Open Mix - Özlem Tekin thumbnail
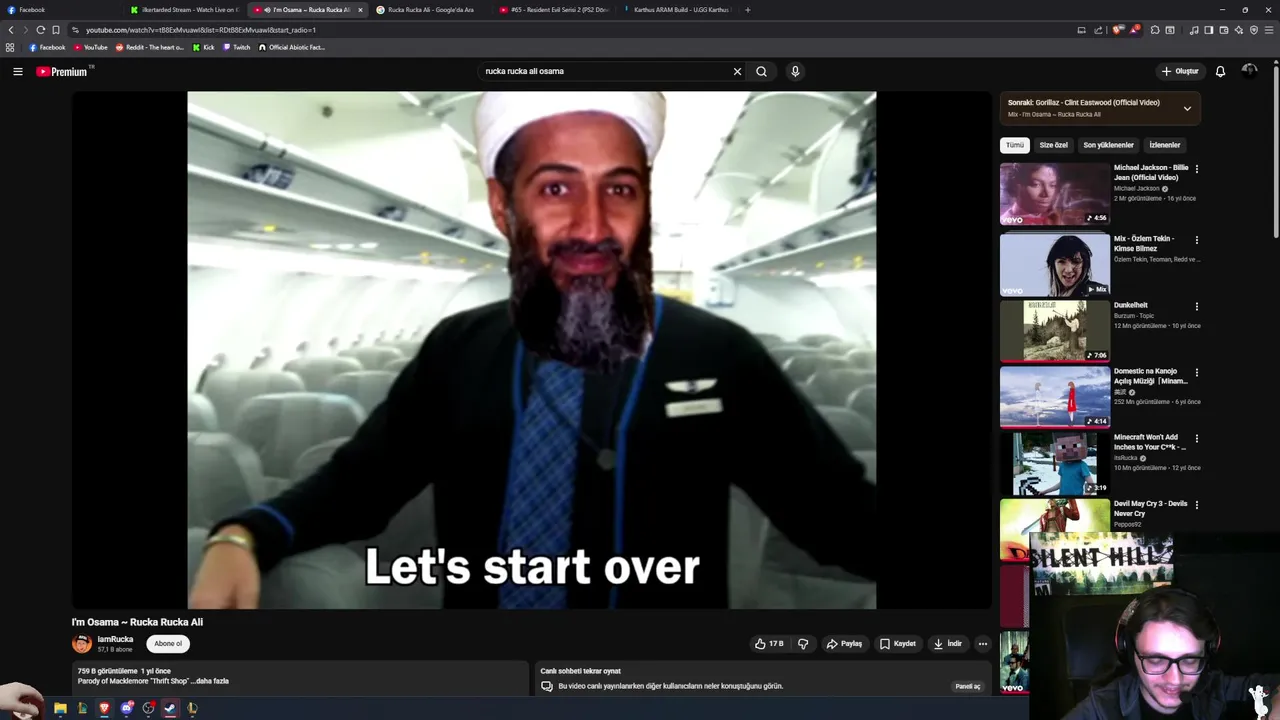The width and height of the screenshot is (1280, 720). [1055, 264]
